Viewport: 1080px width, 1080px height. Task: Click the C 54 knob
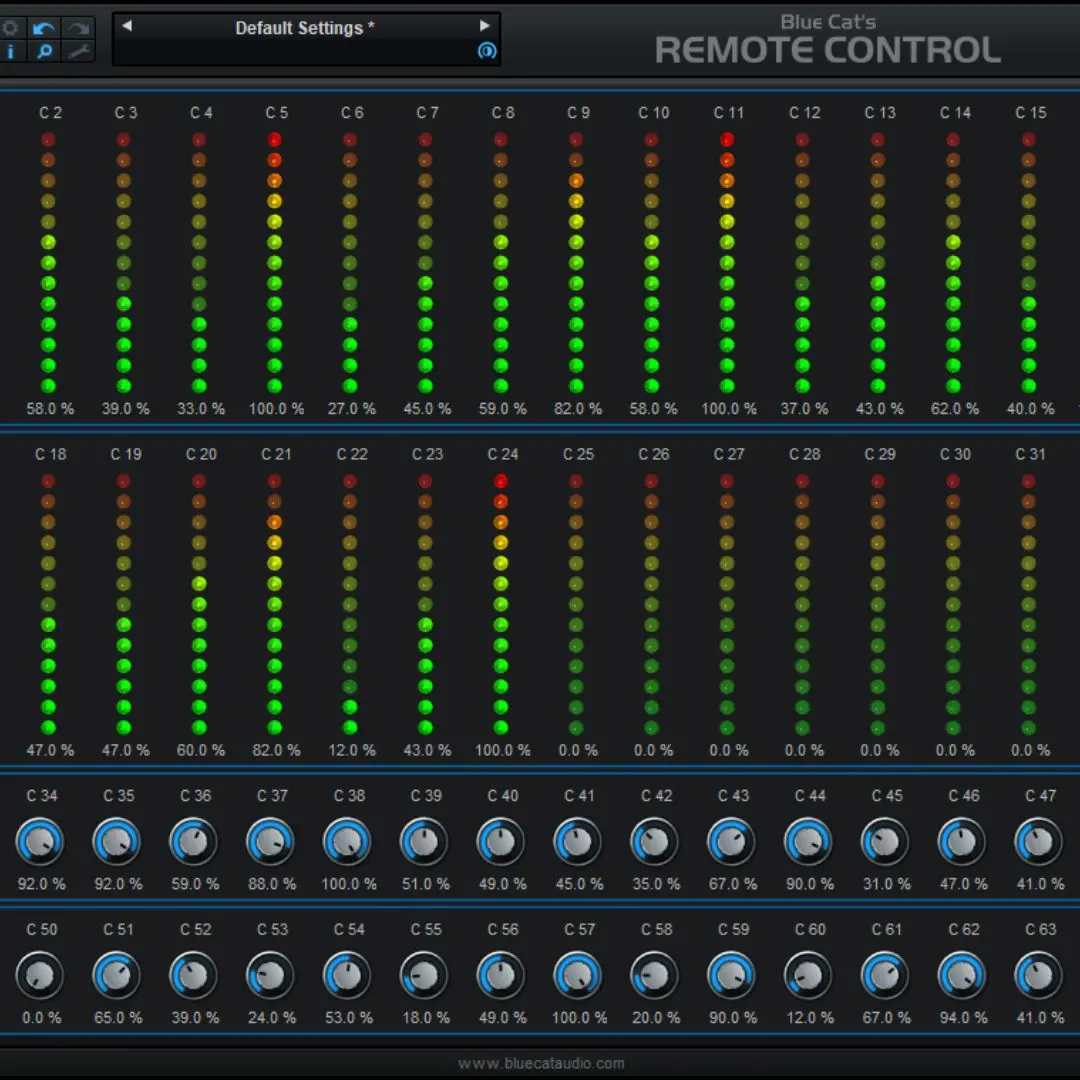347,975
